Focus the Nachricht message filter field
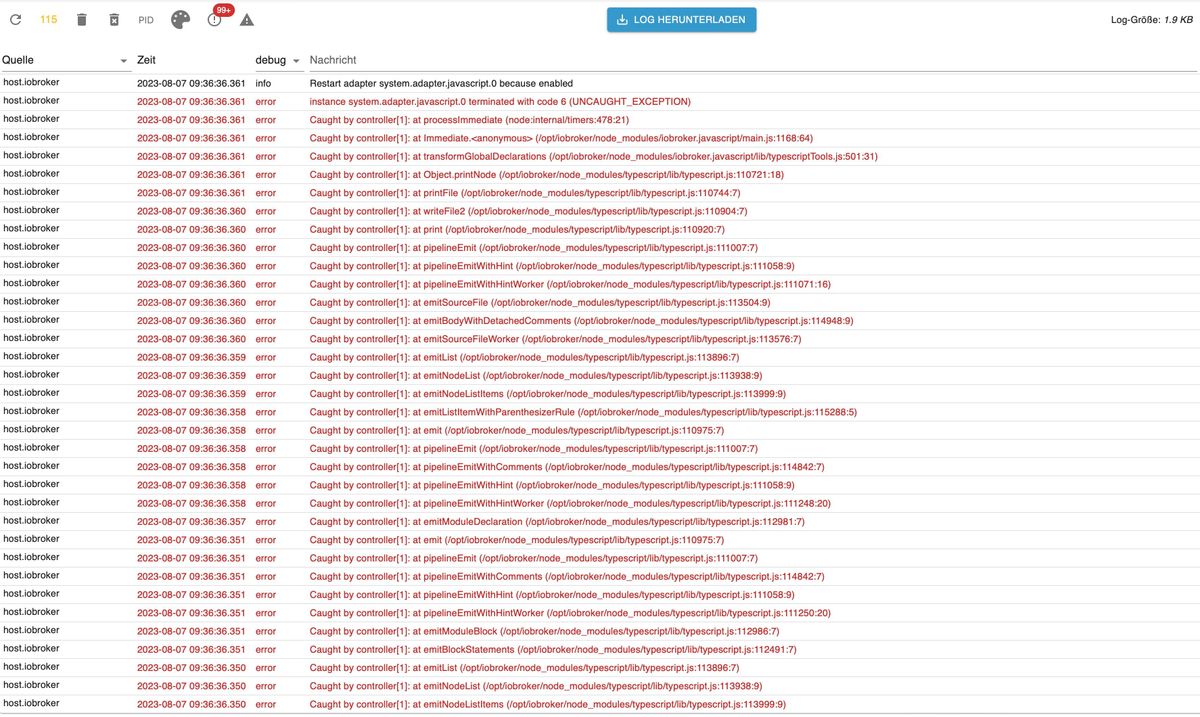The height and width of the screenshot is (717, 1200). 752,61
